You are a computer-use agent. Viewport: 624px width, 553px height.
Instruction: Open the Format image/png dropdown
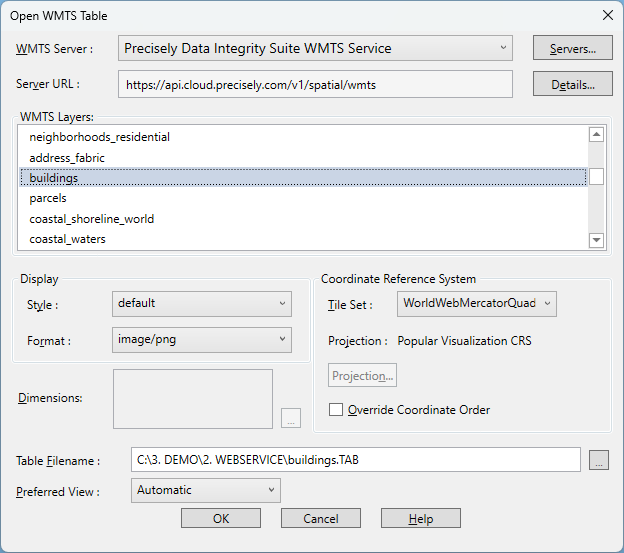202,340
